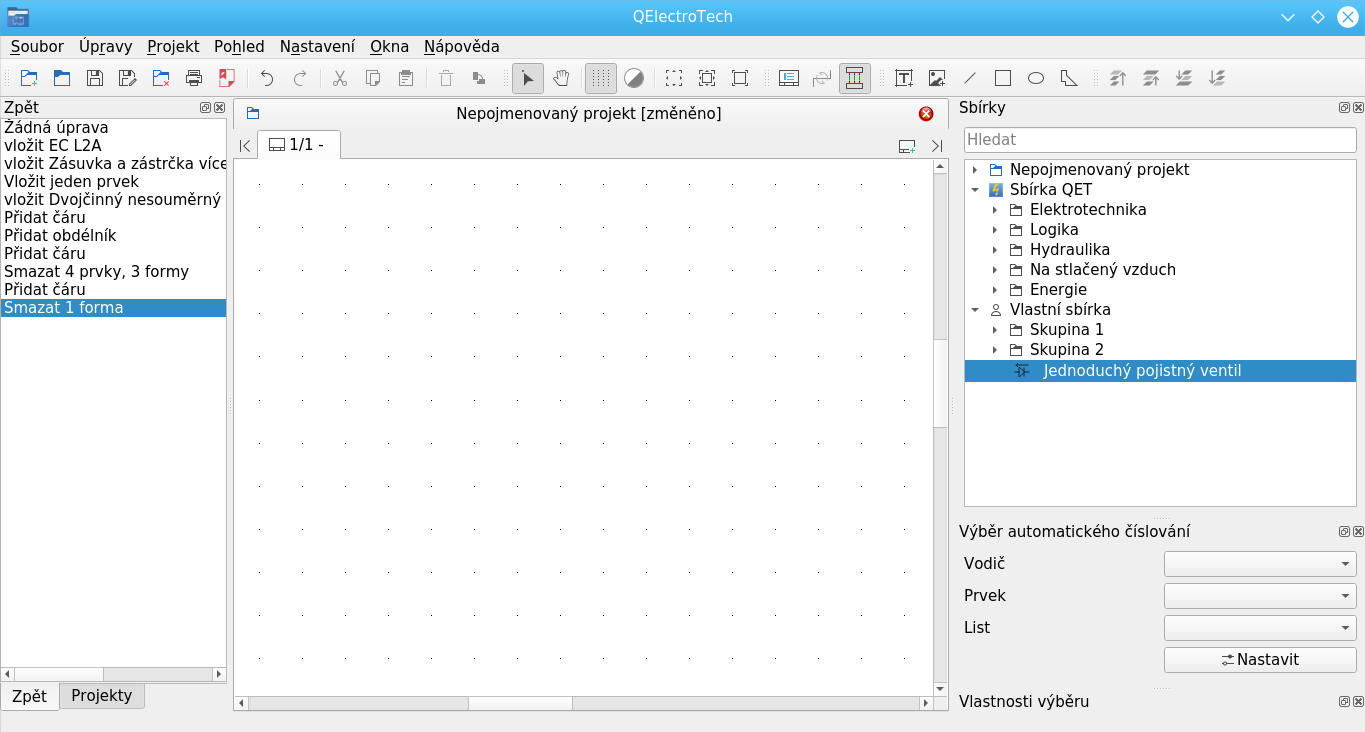Select the ellipse drawing tool
Viewport: 1365px width, 732px height.
point(1036,78)
